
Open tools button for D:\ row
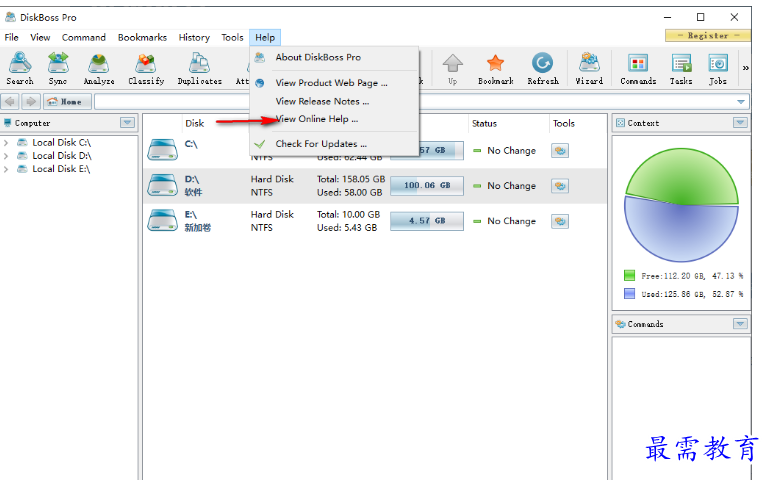tap(560, 186)
